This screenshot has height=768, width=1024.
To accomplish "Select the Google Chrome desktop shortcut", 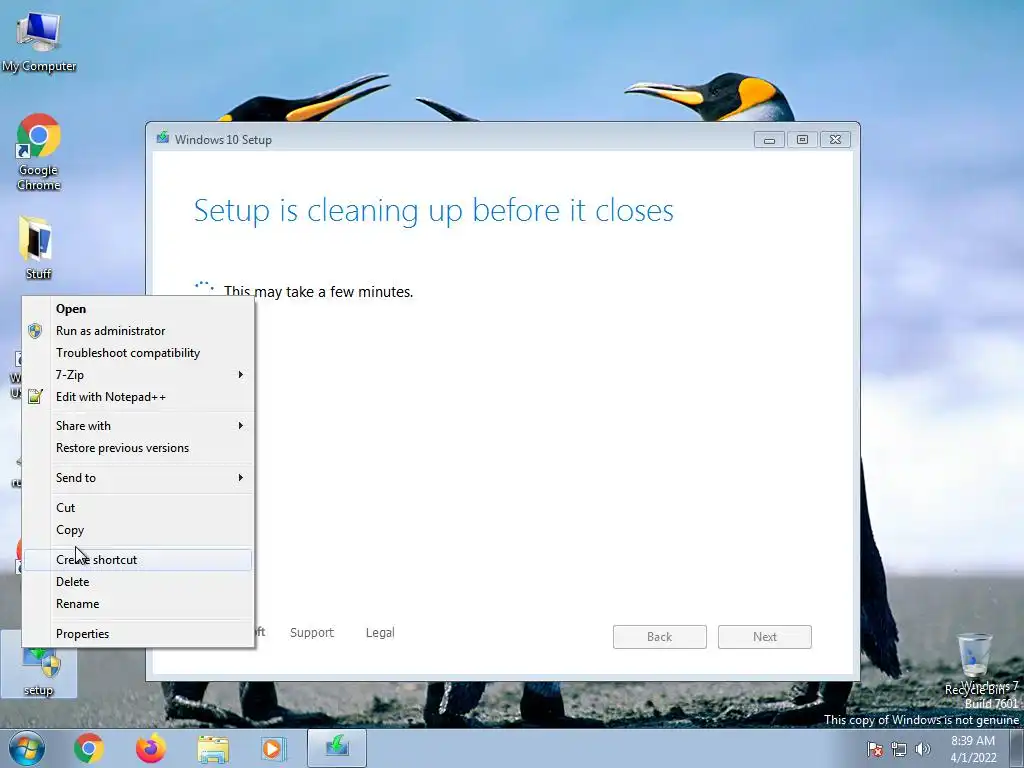I will click(x=39, y=152).
